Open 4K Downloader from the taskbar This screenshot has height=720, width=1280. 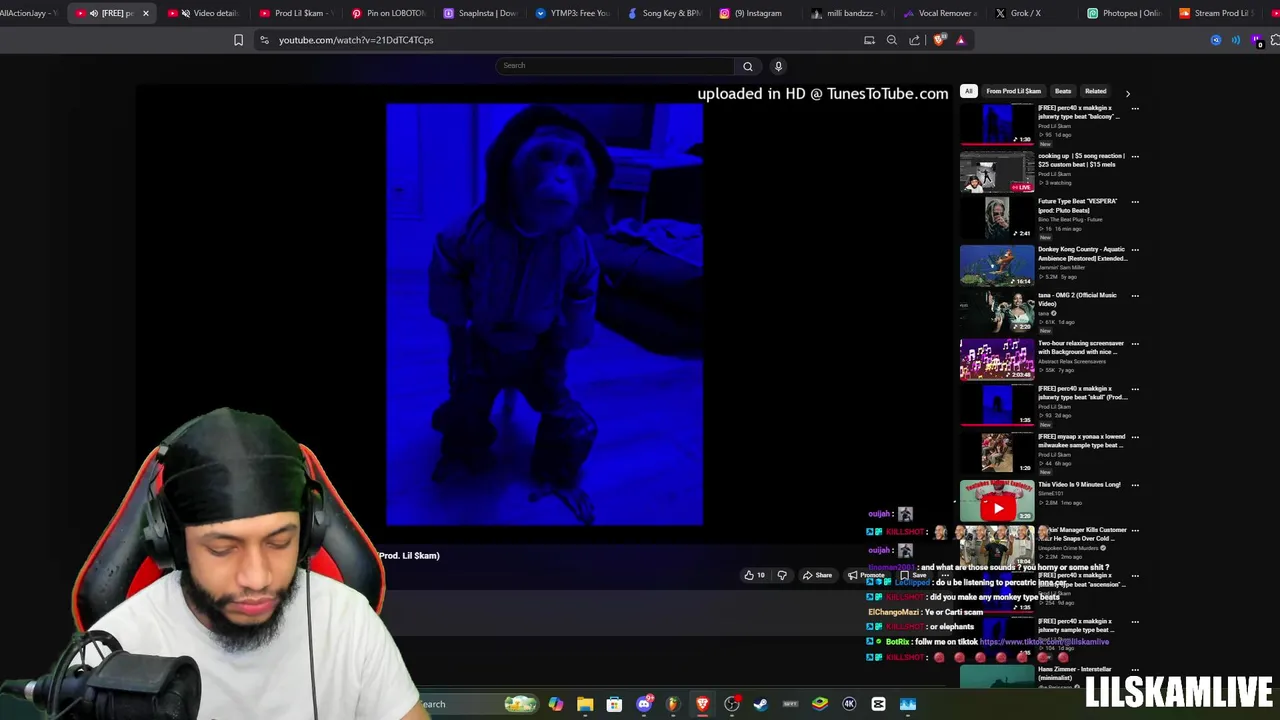(849, 704)
